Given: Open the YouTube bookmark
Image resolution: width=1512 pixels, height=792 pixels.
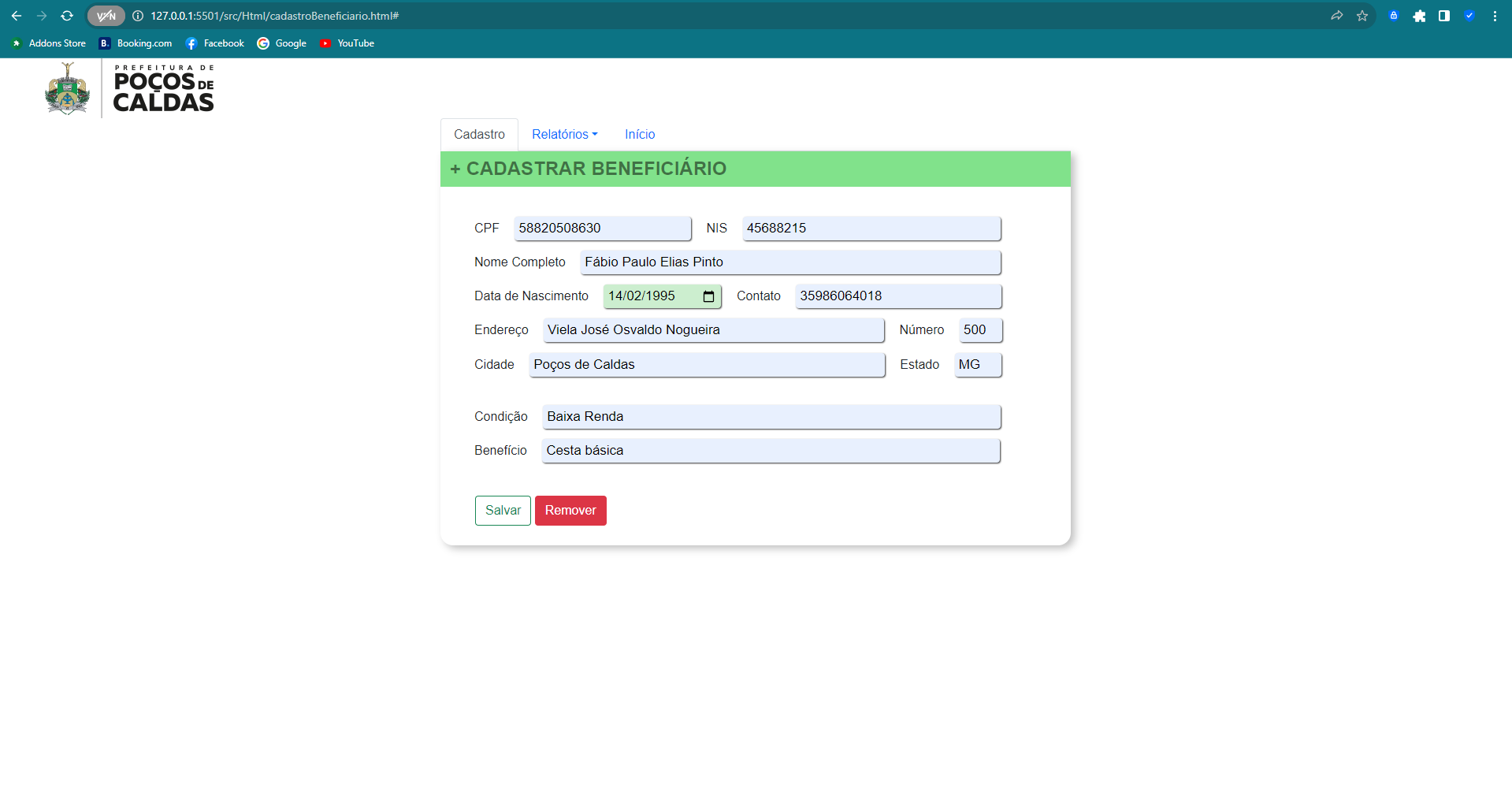Looking at the screenshot, I should coord(347,43).
